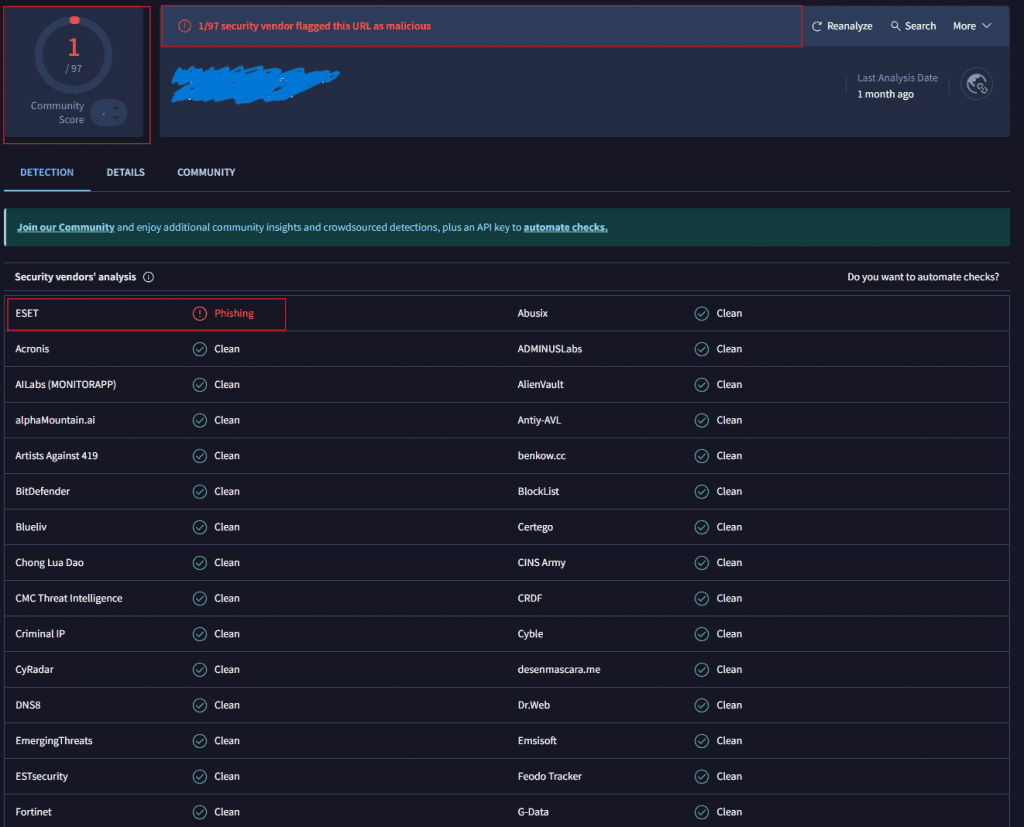Click the Clean check icon for BlockList
The width and height of the screenshot is (1024, 827).
point(702,491)
